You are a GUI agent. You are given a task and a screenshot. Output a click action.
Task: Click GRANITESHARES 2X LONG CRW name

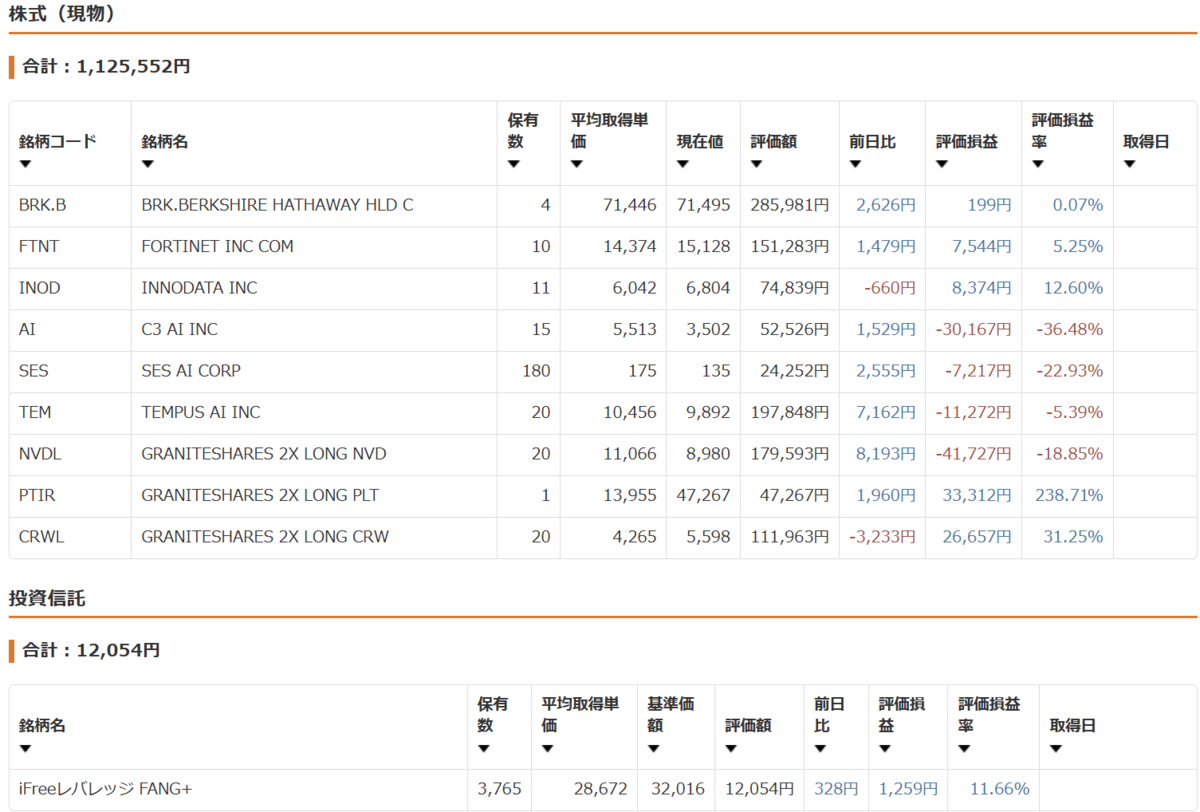(x=265, y=537)
